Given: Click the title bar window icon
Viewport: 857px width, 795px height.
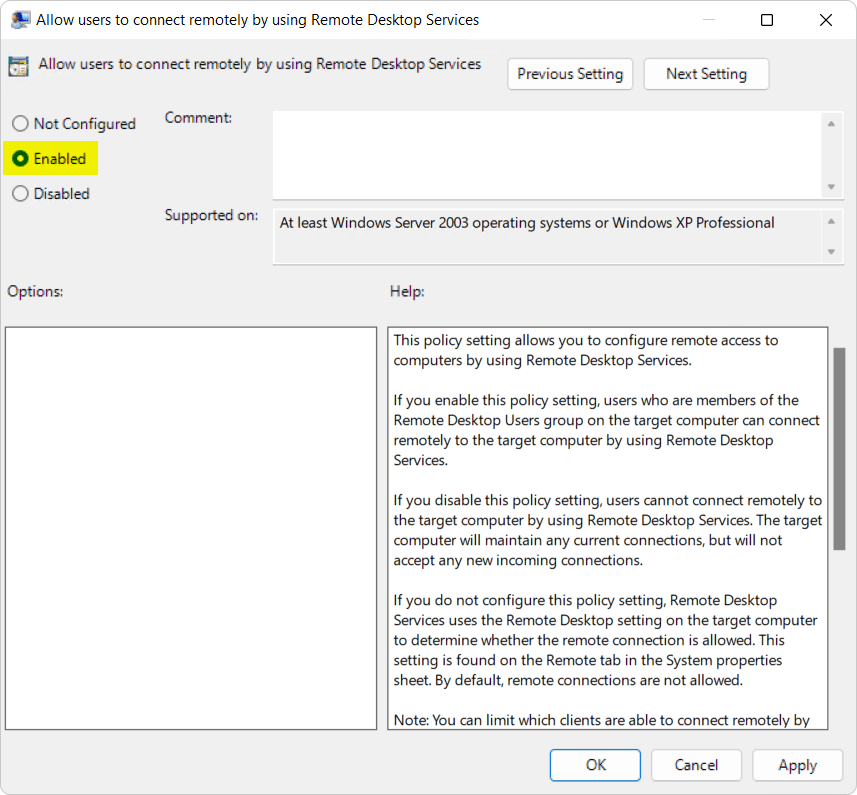Looking at the screenshot, I should (20, 20).
